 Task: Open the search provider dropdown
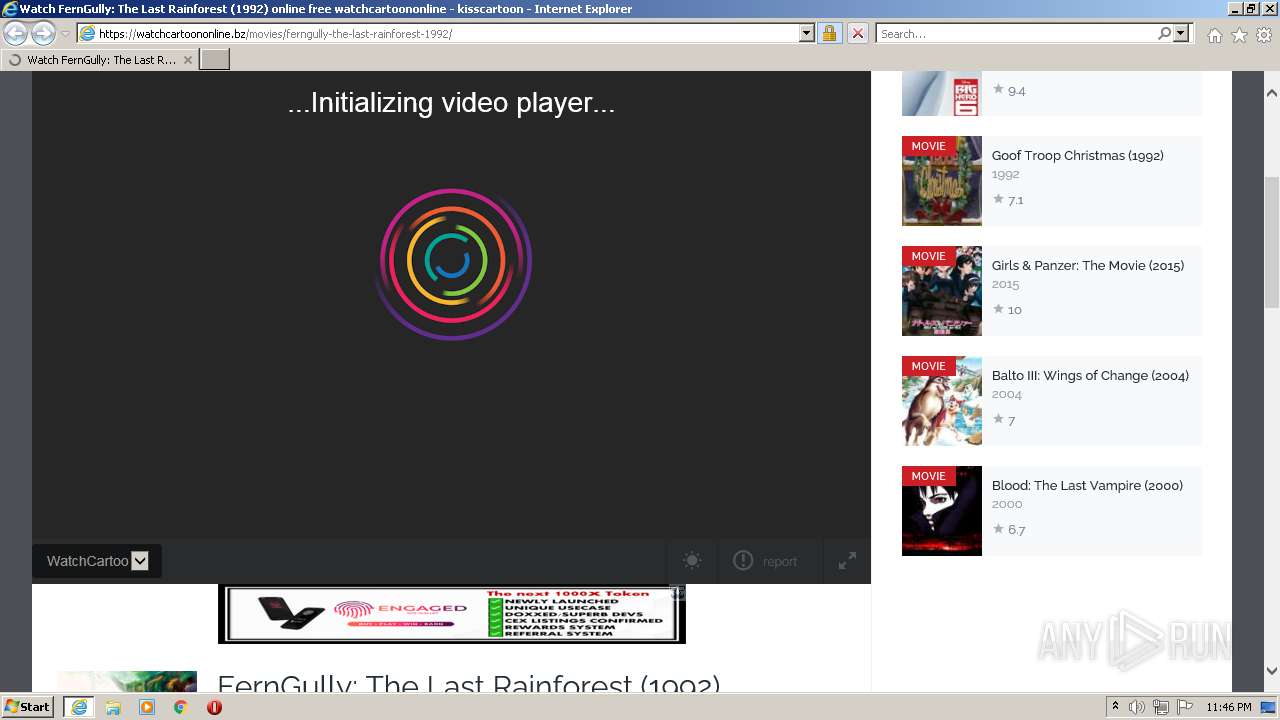click(x=1181, y=33)
